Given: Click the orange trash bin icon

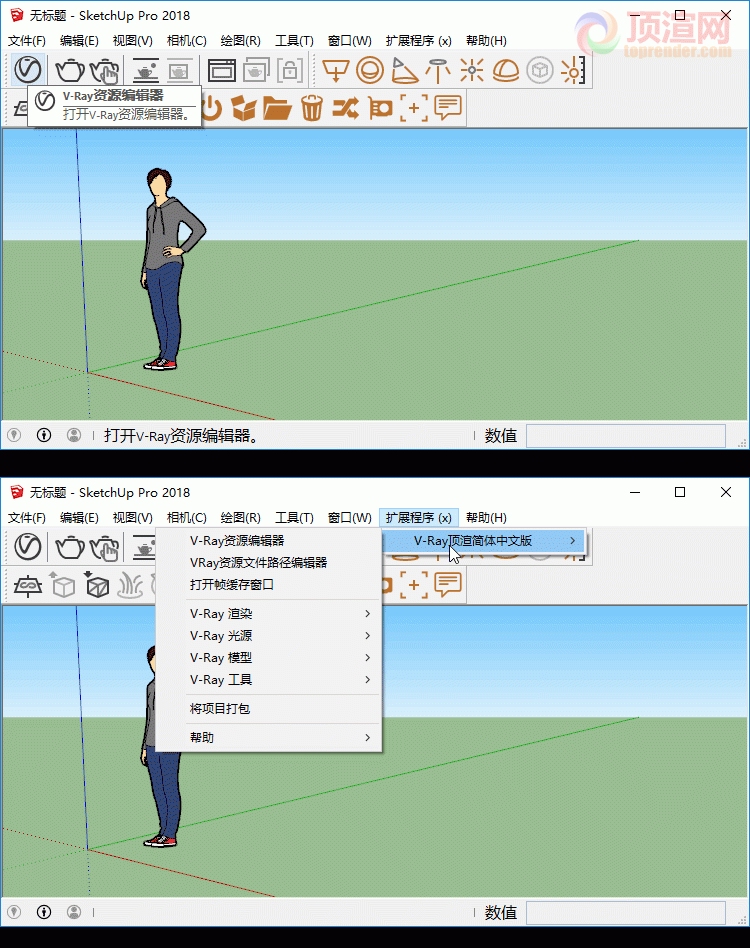Looking at the screenshot, I should [312, 108].
